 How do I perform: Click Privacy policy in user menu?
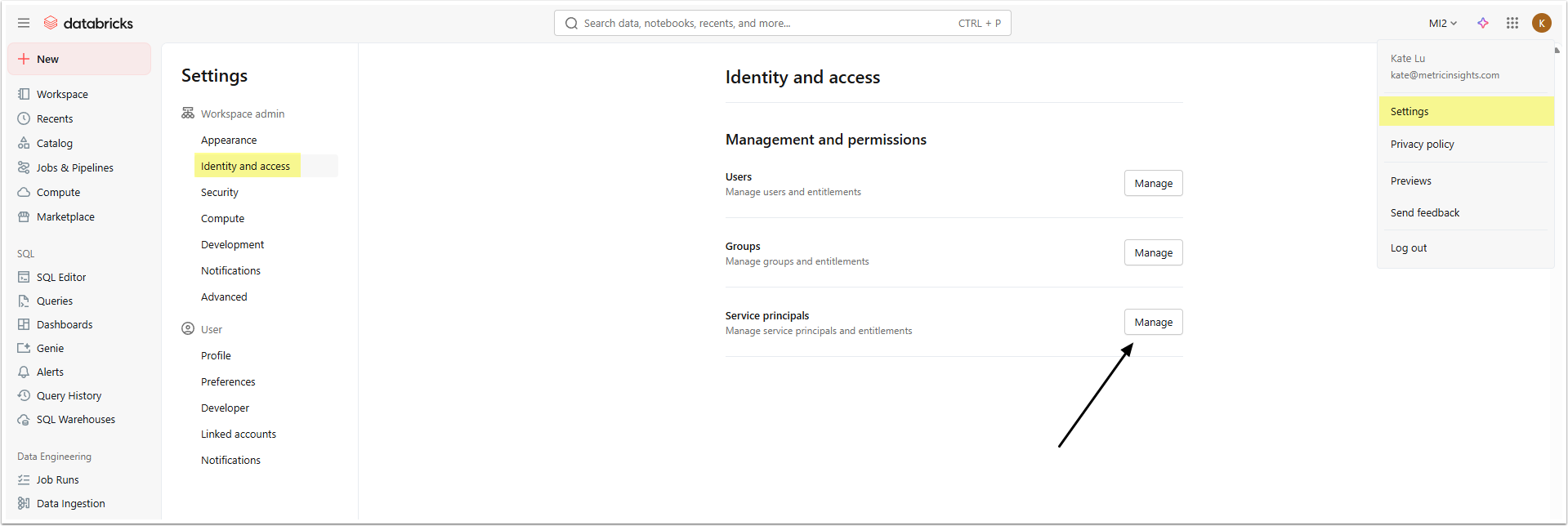pyautogui.click(x=1422, y=144)
